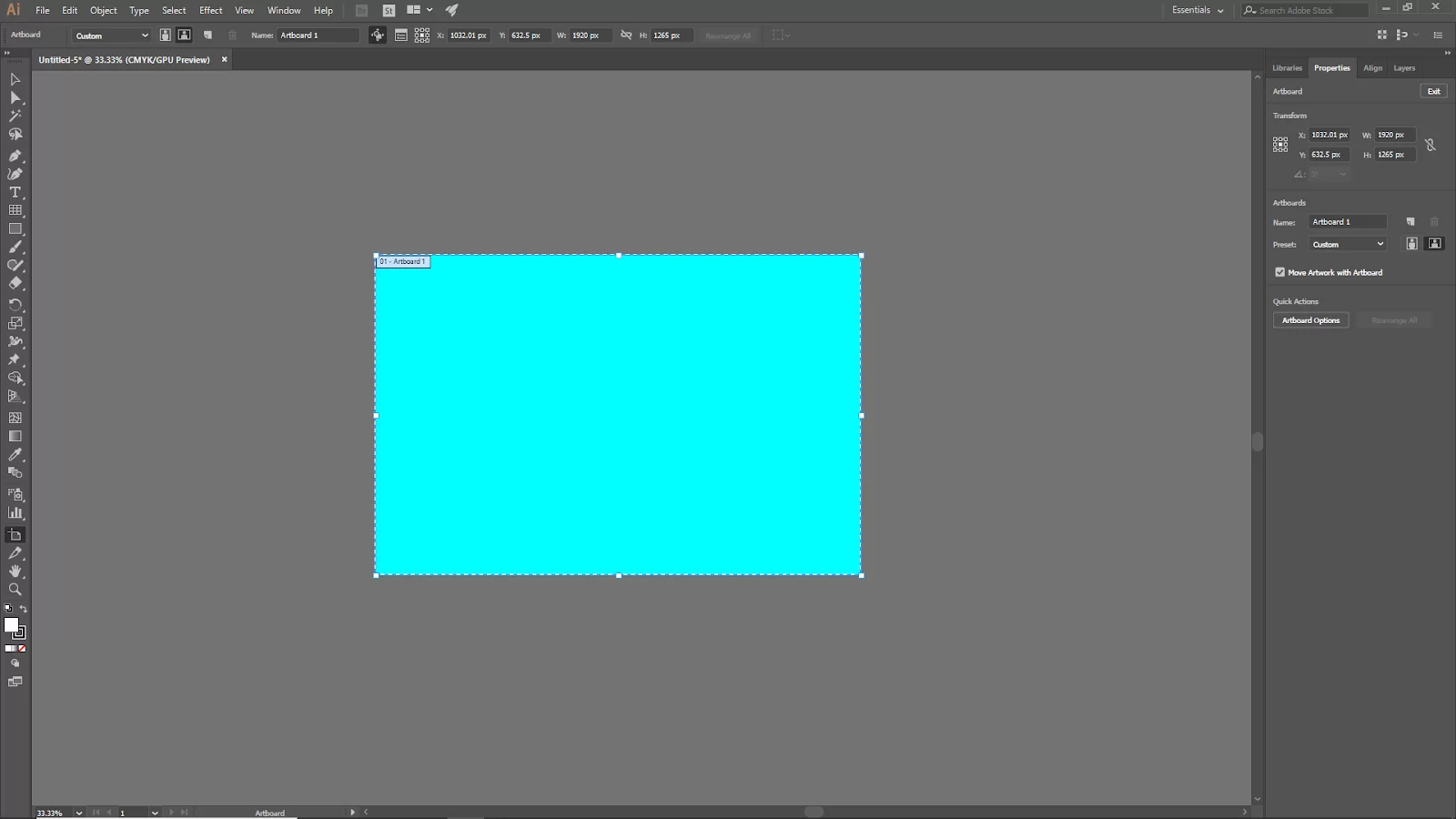Toggle constrain width and height in control bar
Screen dimensions: 1456x819
pyautogui.click(x=625, y=35)
